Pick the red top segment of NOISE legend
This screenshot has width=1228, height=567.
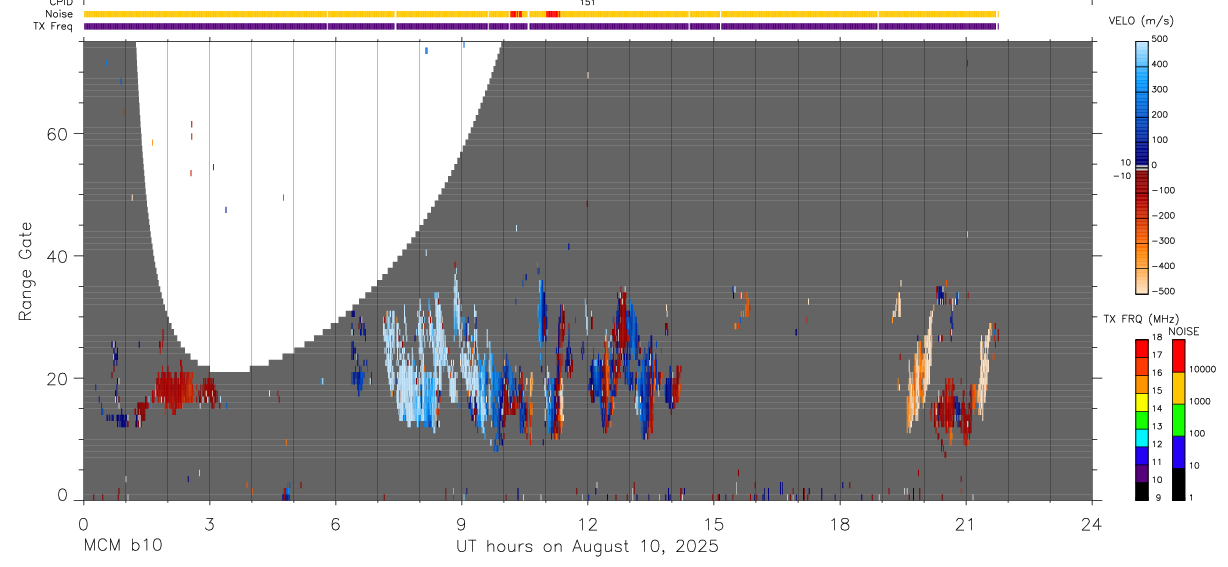click(1178, 355)
